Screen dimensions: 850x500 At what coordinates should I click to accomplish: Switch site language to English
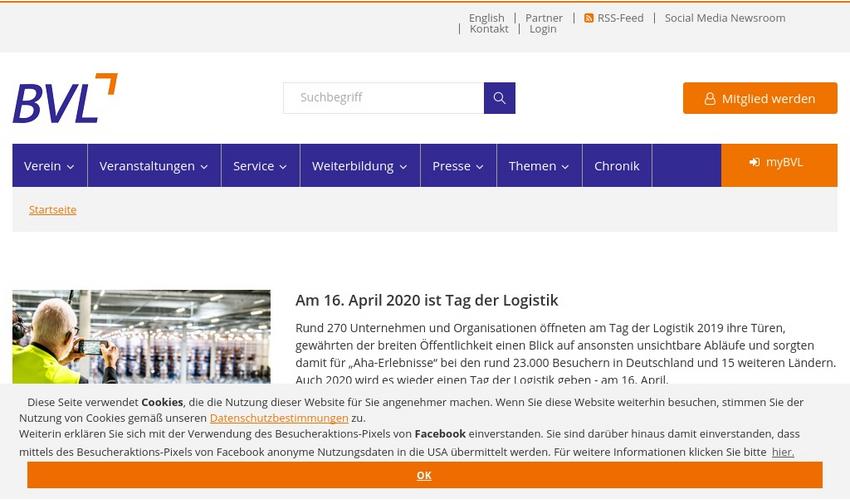(486, 18)
